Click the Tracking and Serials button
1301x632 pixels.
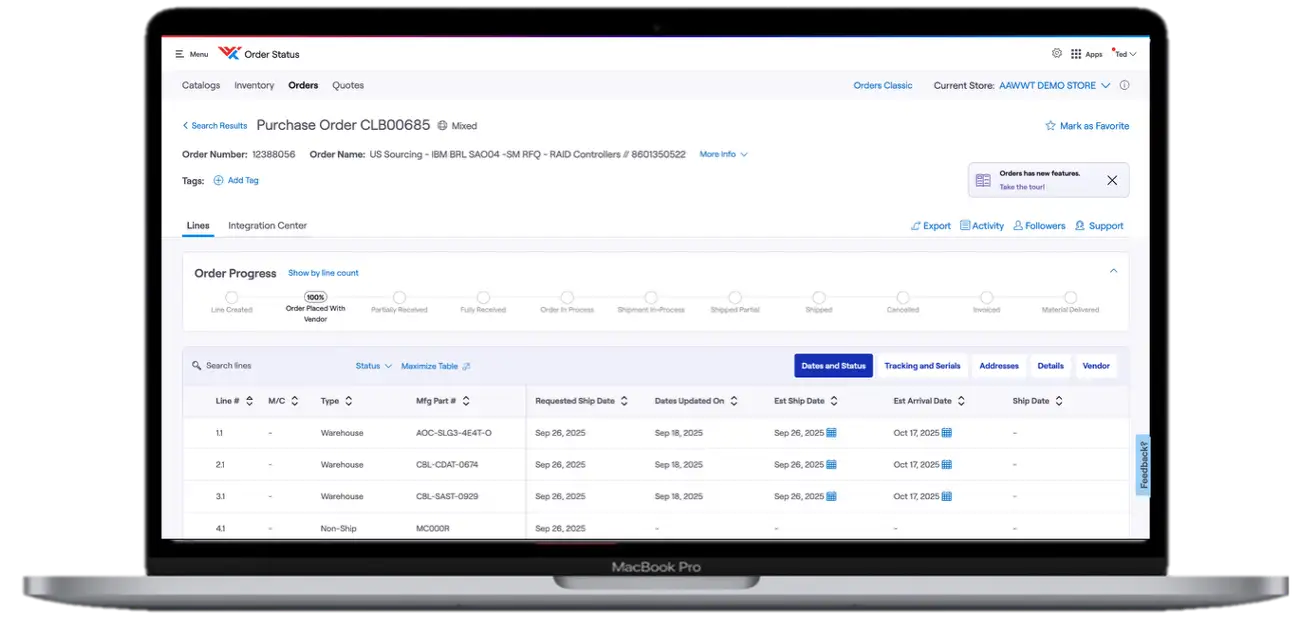[921, 366]
